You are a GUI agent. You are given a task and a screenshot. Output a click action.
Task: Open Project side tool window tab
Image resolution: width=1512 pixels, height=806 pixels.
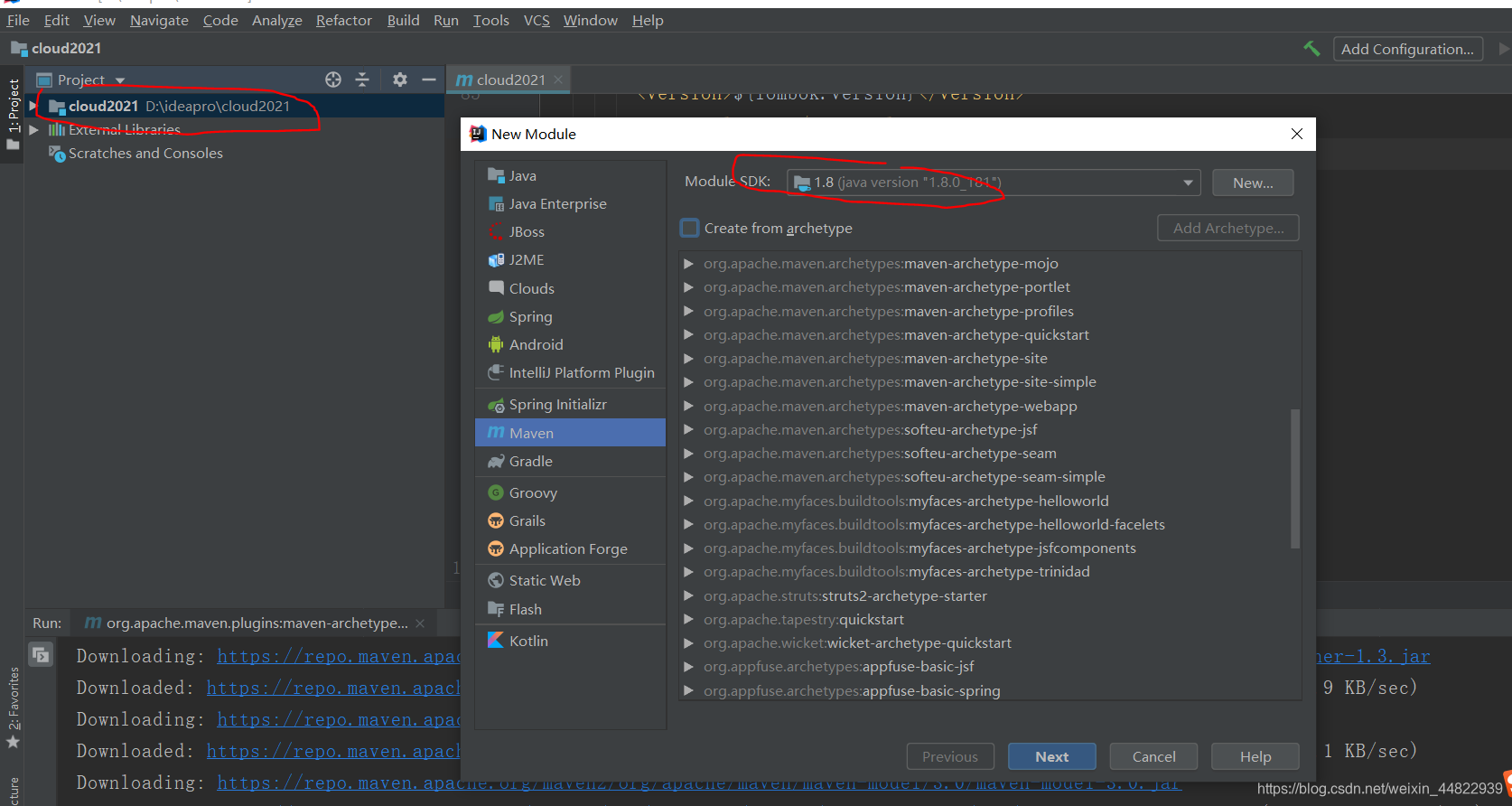[x=13, y=113]
